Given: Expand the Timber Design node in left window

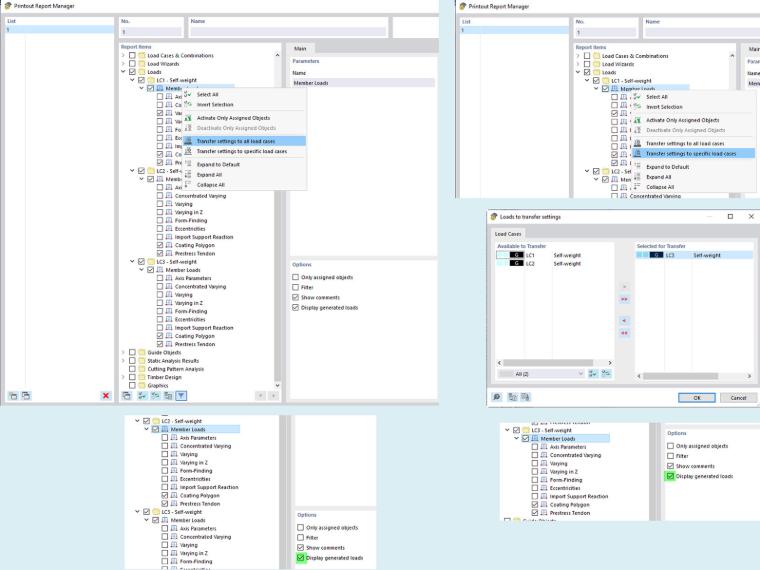Looking at the screenshot, I should point(123,377).
